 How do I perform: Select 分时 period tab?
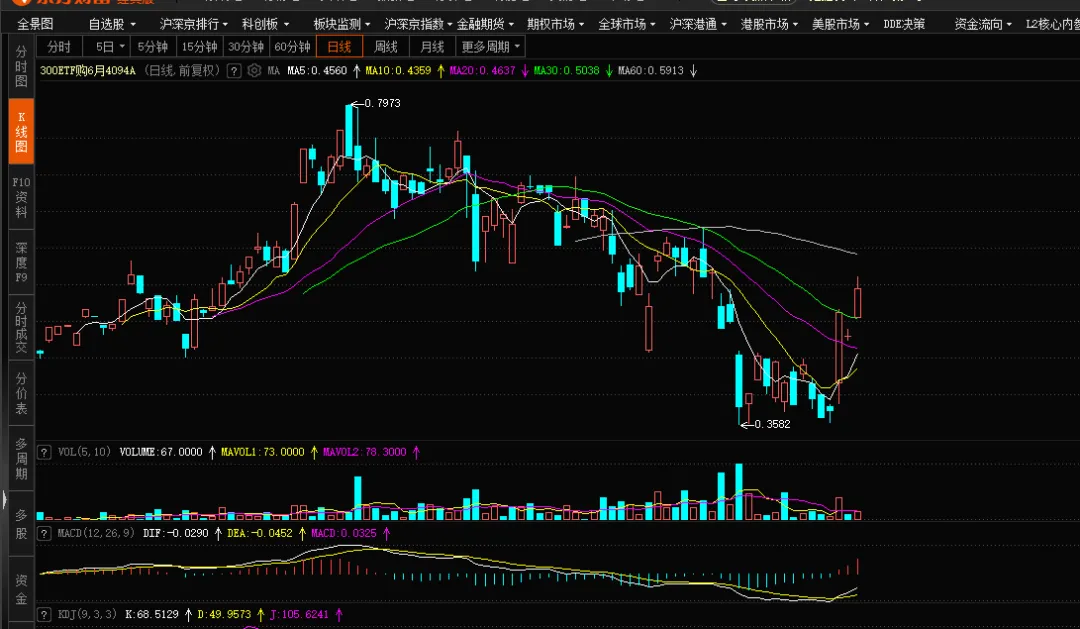point(59,47)
